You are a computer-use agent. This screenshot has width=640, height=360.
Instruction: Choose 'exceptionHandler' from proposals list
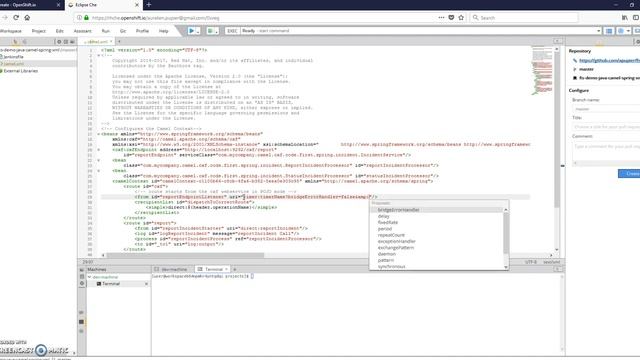click(436, 241)
